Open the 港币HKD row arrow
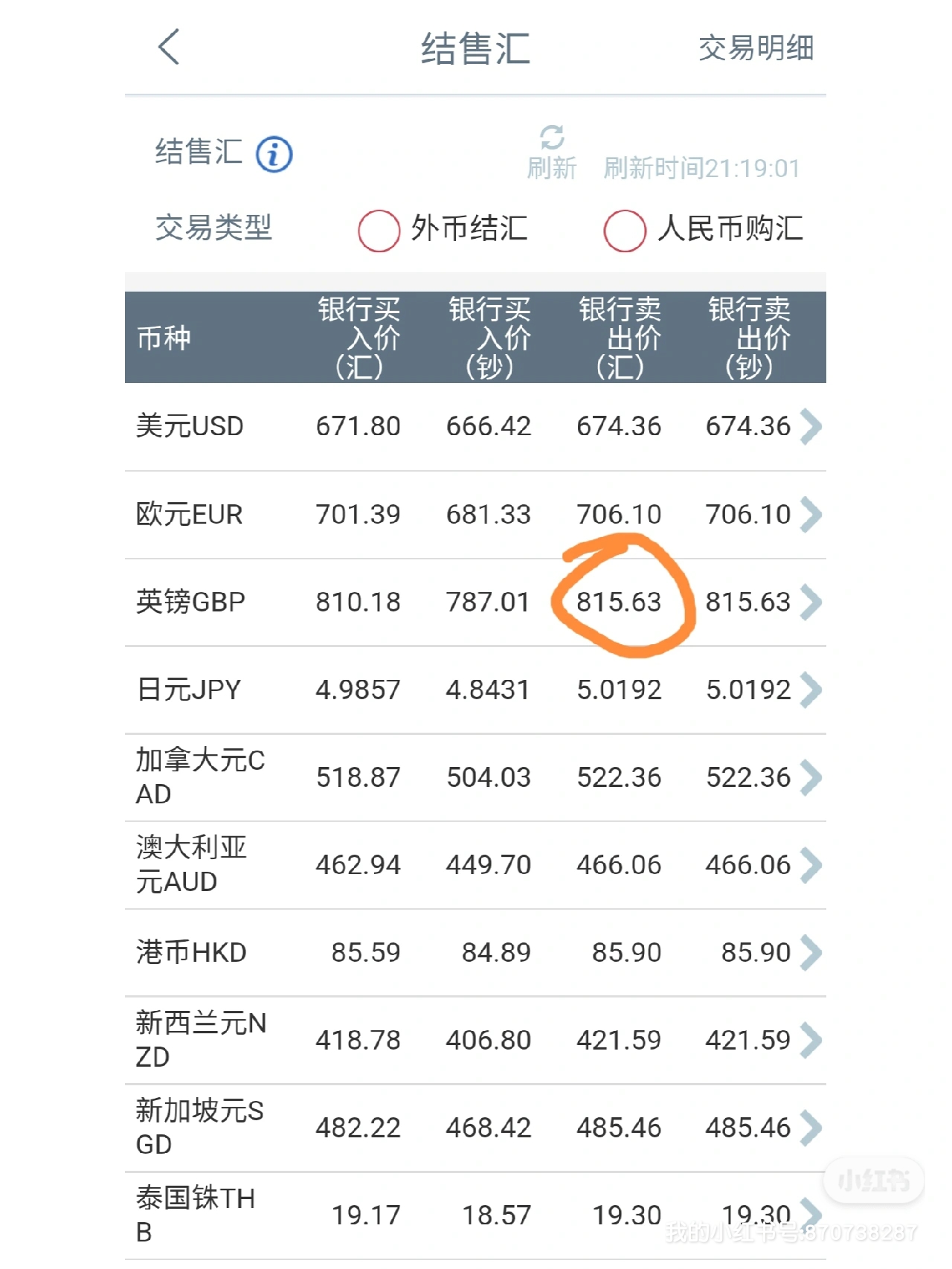Image resolution: width=952 pixels, height=1269 pixels. 811,952
